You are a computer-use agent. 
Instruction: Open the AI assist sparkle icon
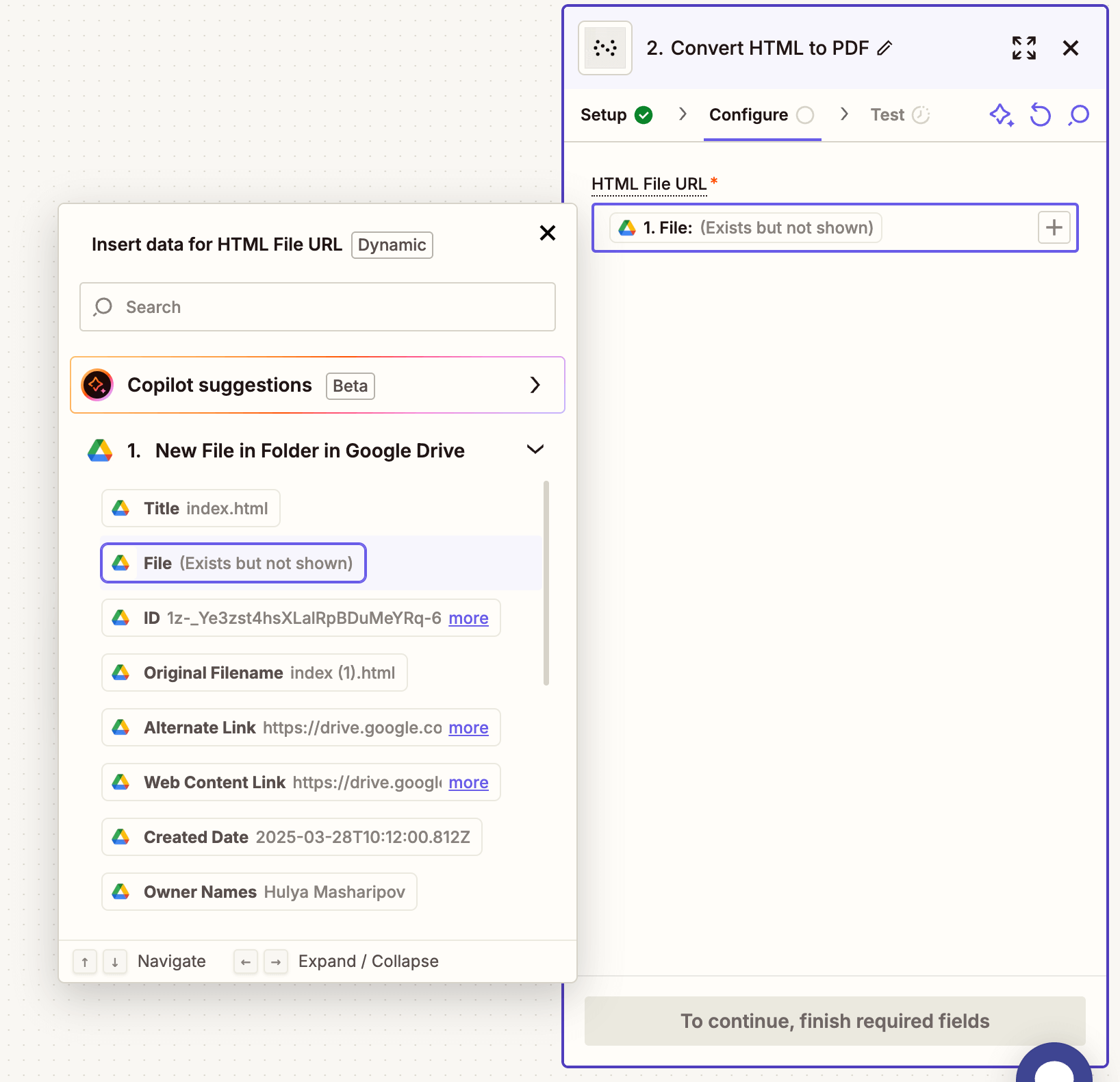click(x=1002, y=115)
